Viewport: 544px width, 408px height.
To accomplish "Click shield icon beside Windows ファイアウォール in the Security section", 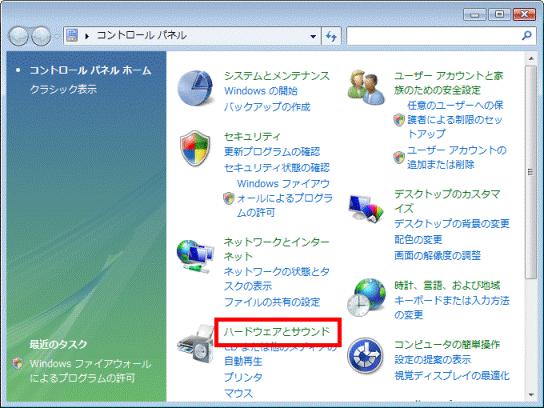I will pyautogui.click(x=228, y=198).
